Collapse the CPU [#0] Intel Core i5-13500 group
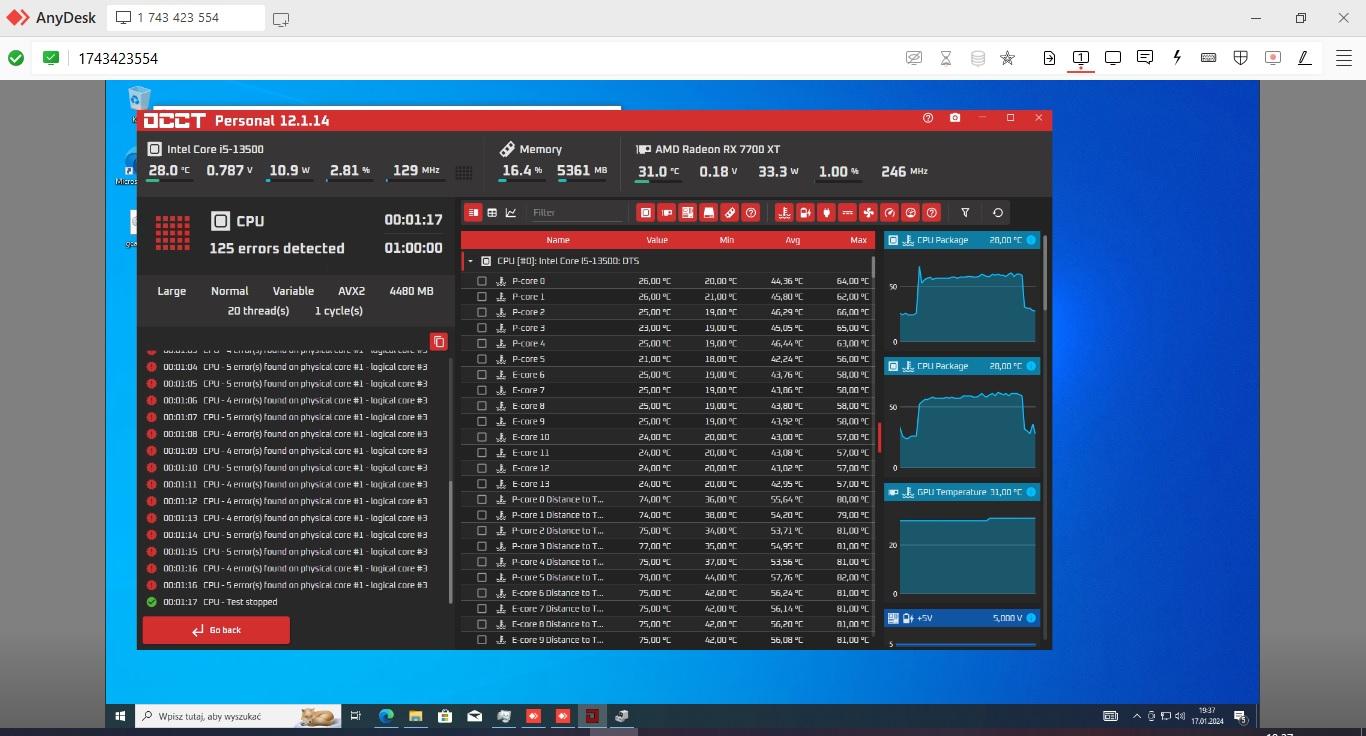 click(x=471, y=261)
